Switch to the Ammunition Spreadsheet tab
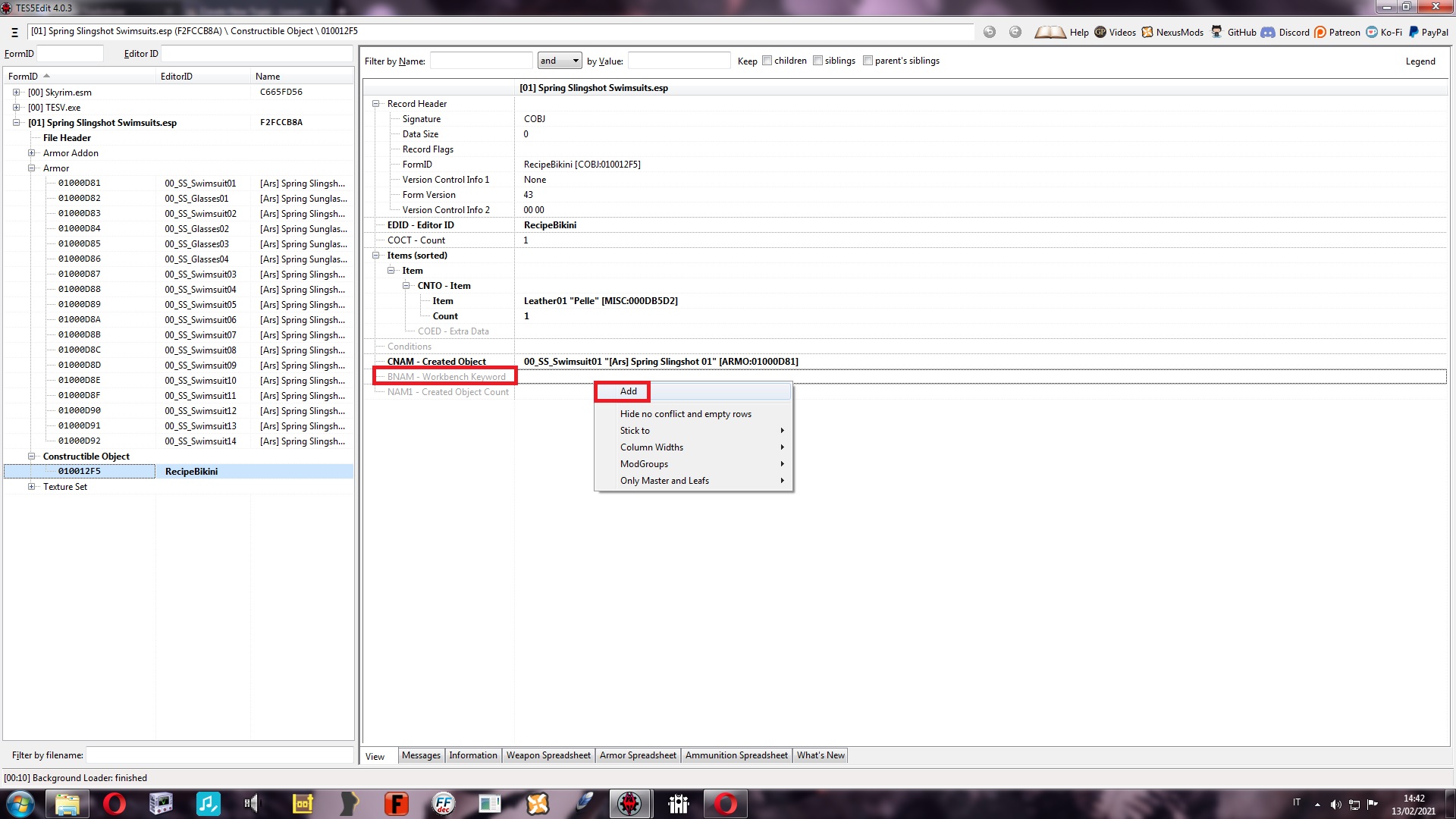1456x819 pixels. [x=736, y=755]
